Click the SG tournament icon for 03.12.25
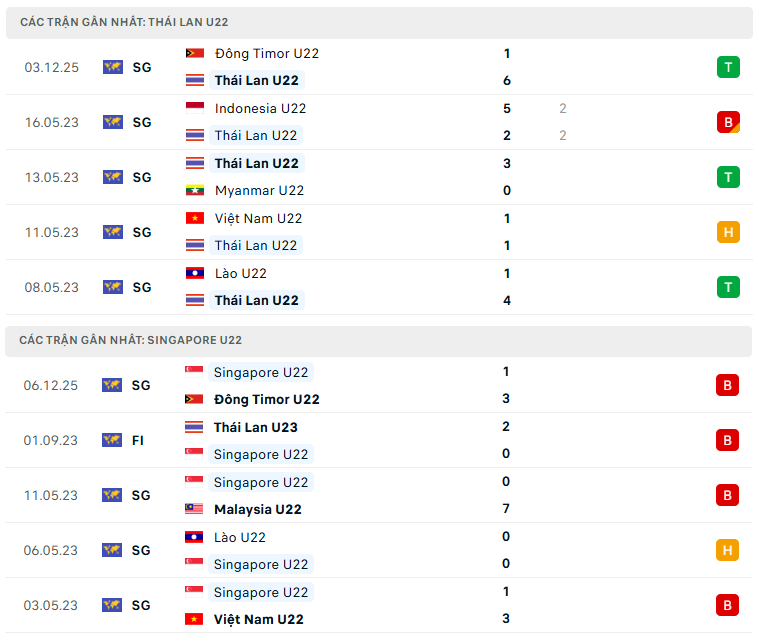Image resolution: width=759 pixels, height=644 pixels. click(112, 67)
